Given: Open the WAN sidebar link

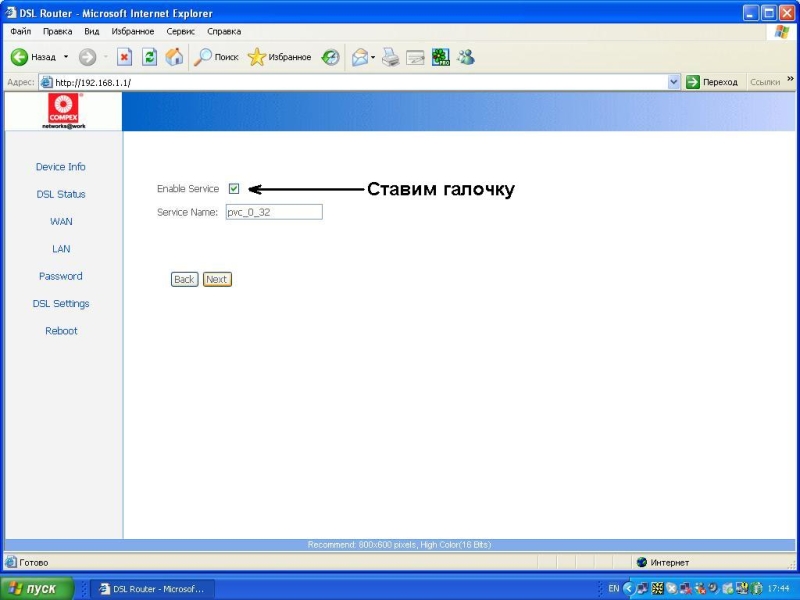Looking at the screenshot, I should [61, 221].
